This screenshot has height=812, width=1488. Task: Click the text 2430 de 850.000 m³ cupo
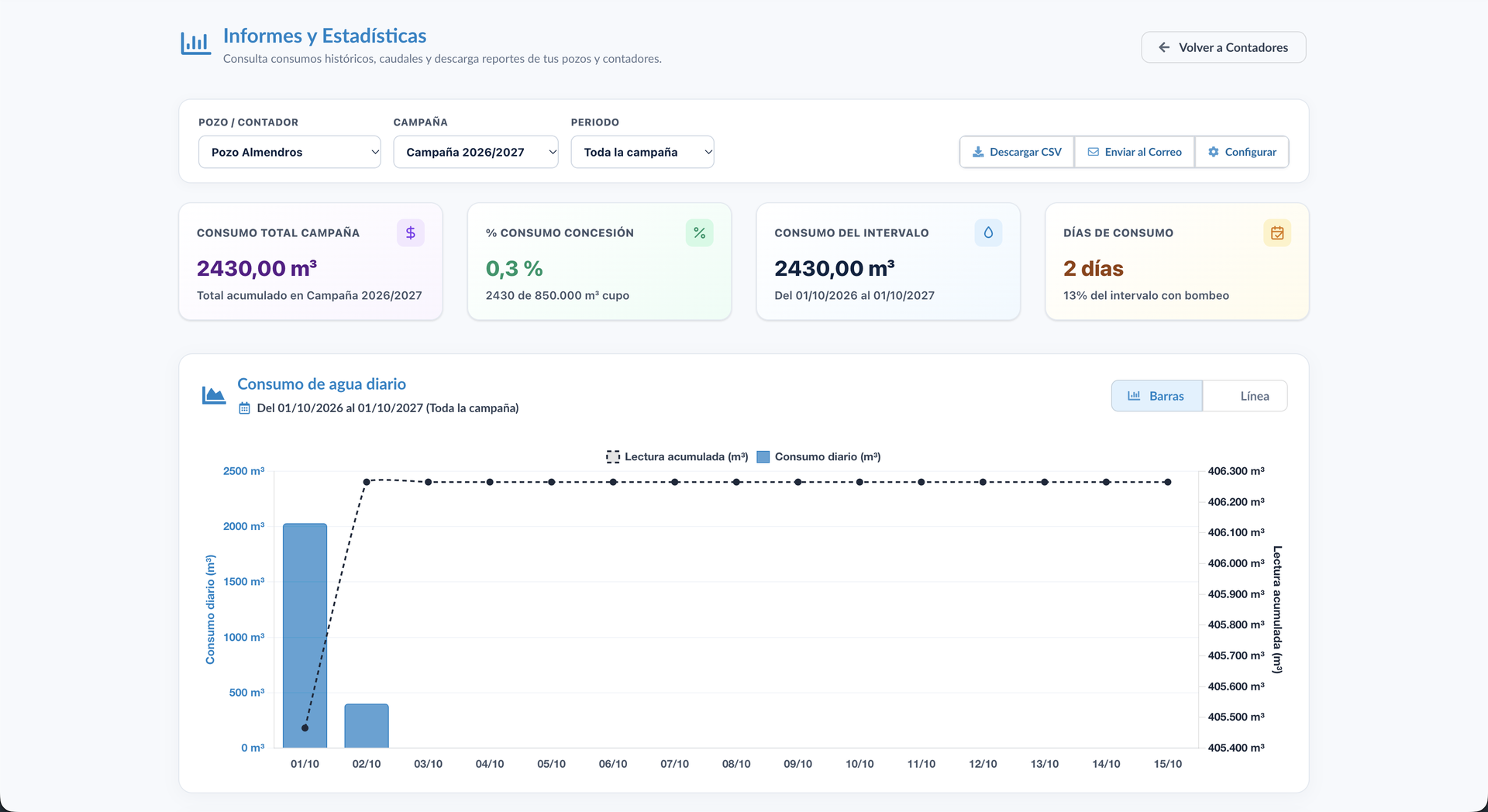pyautogui.click(x=557, y=295)
